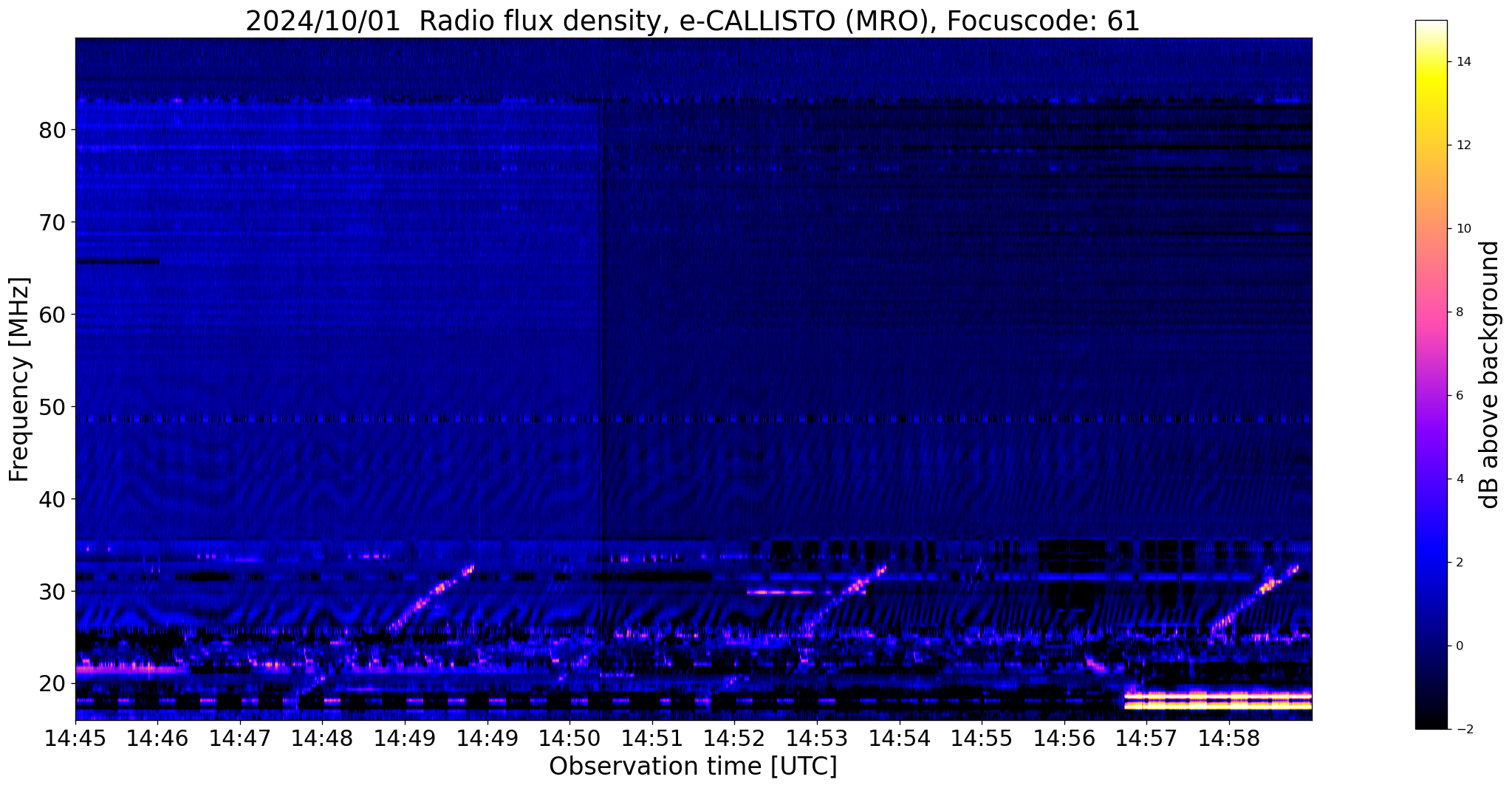Screen dimensions: 1512x788
Task: Click the drifting burst ending near 14:49 at 32 MHz
Action: 431,599
